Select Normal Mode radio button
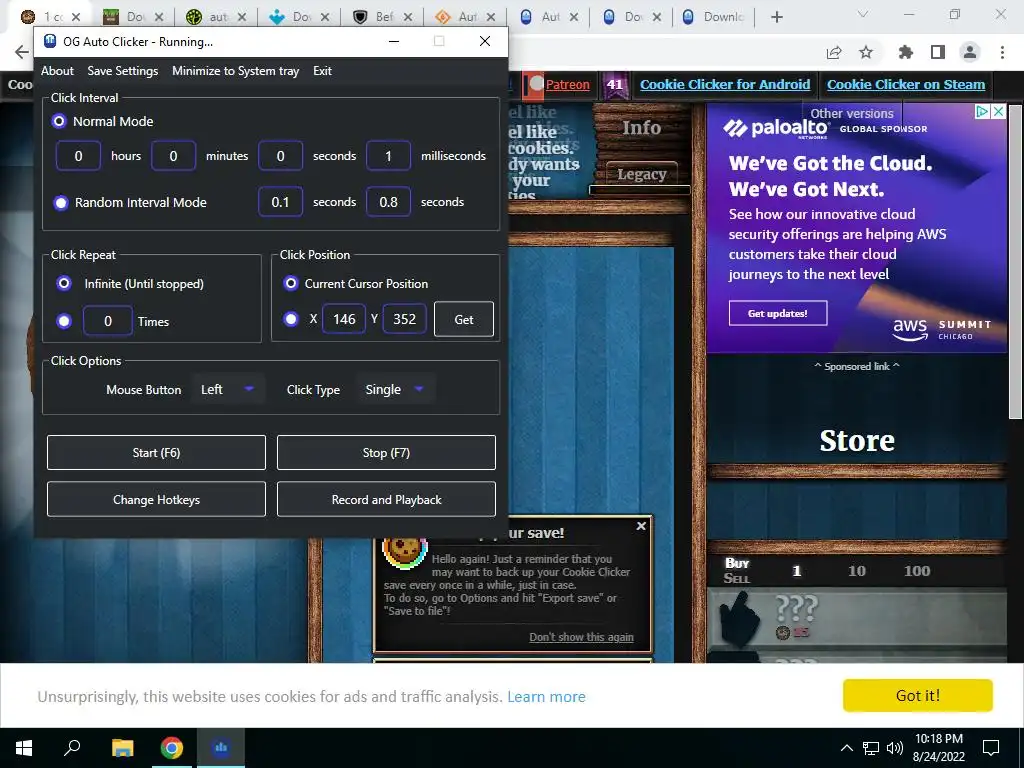The height and width of the screenshot is (768, 1024). [x=59, y=121]
